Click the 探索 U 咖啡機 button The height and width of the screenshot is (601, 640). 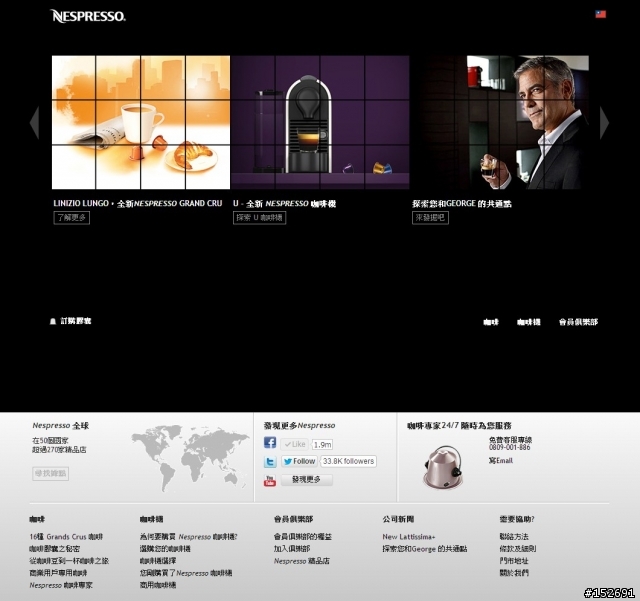259,218
